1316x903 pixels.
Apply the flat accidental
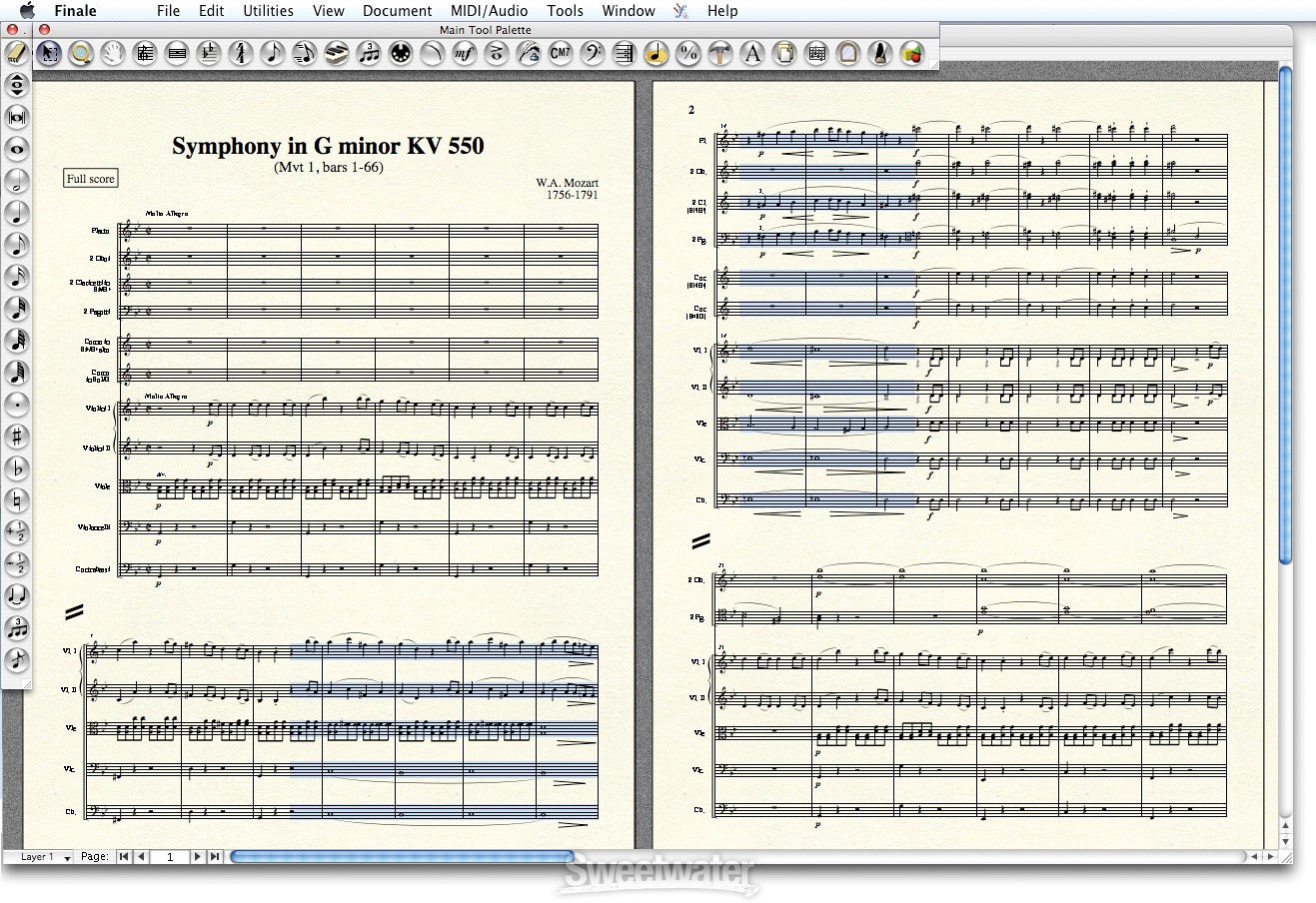(x=17, y=468)
